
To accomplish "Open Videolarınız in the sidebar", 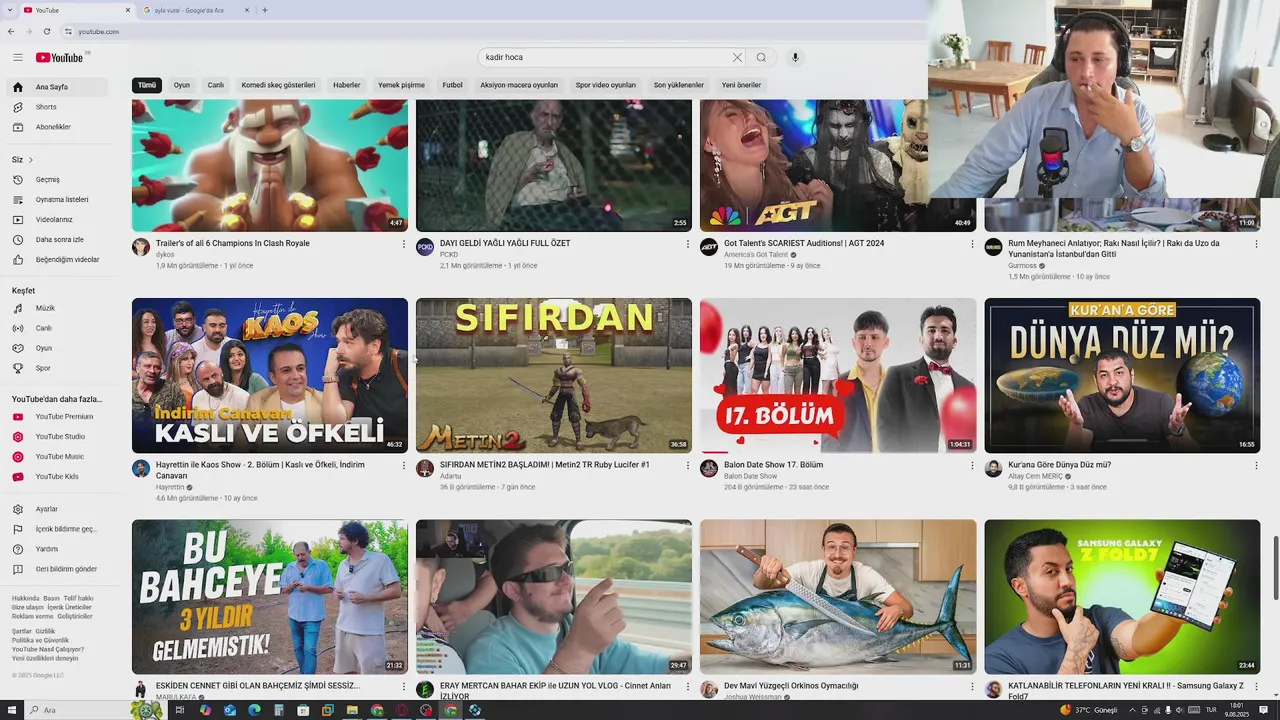I will point(57,220).
